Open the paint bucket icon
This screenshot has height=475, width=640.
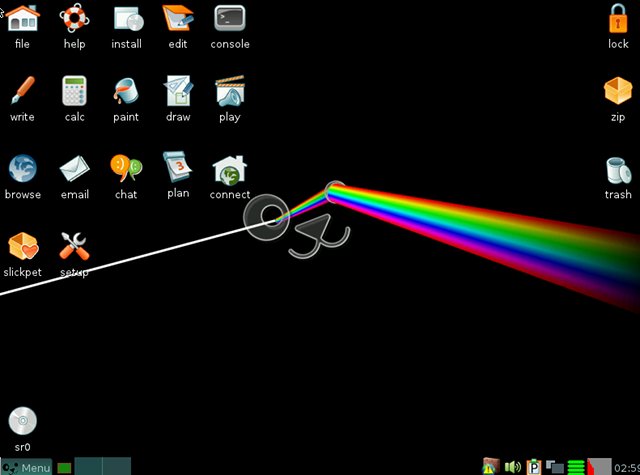click(x=126, y=91)
